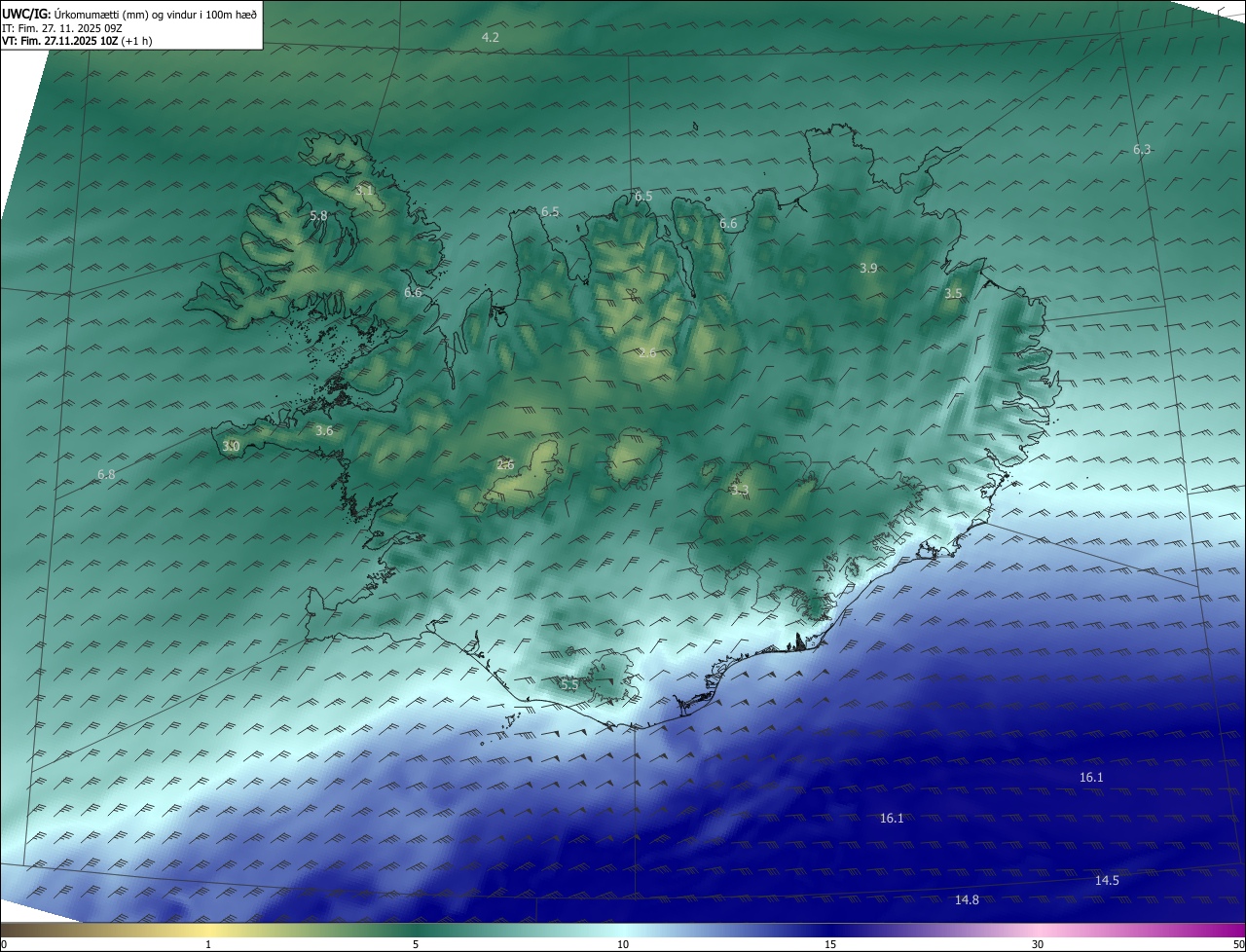Pick the pink color band above tick 30
This screenshot has width=1246, height=952.
pyautogui.click(x=1038, y=930)
